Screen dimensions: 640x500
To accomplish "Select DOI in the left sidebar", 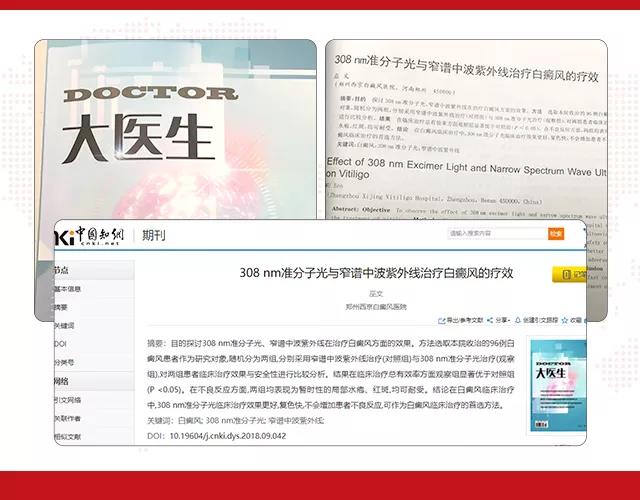I will pos(60,344).
